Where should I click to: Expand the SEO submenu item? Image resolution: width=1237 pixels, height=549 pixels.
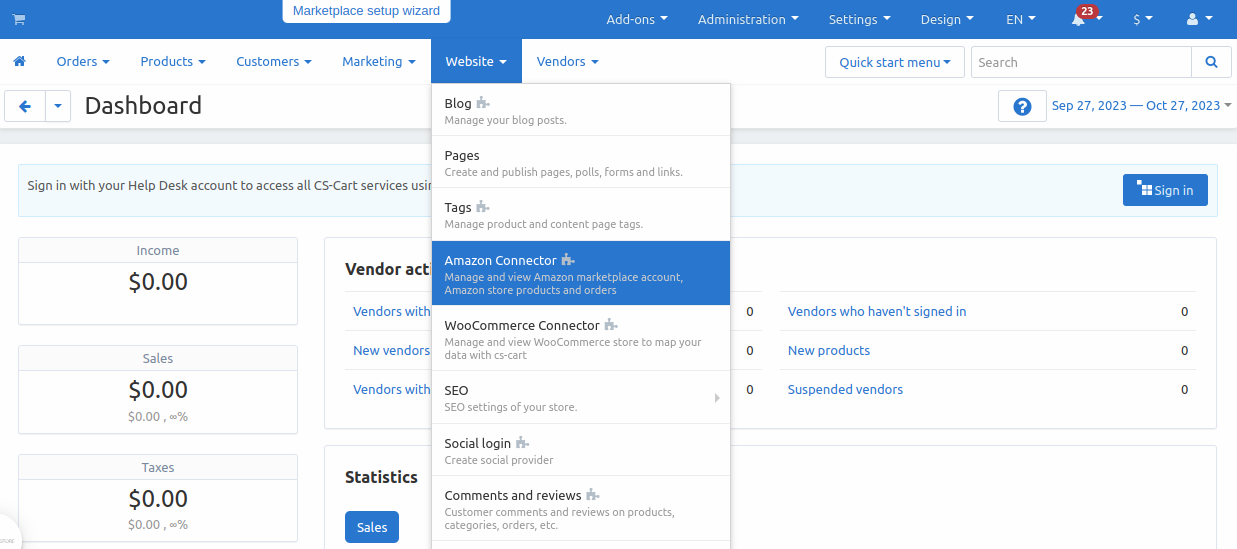click(580, 397)
